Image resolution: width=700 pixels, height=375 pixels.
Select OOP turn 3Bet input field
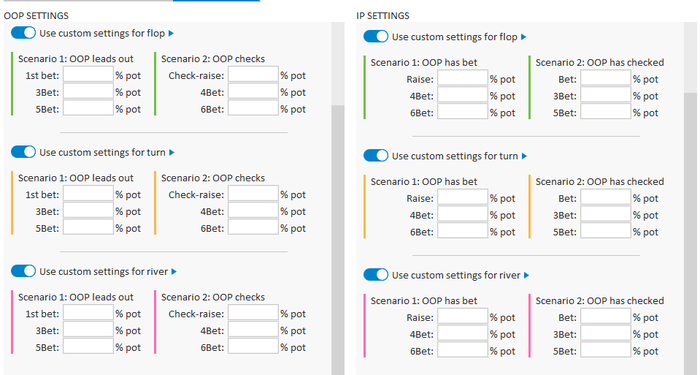pos(88,210)
